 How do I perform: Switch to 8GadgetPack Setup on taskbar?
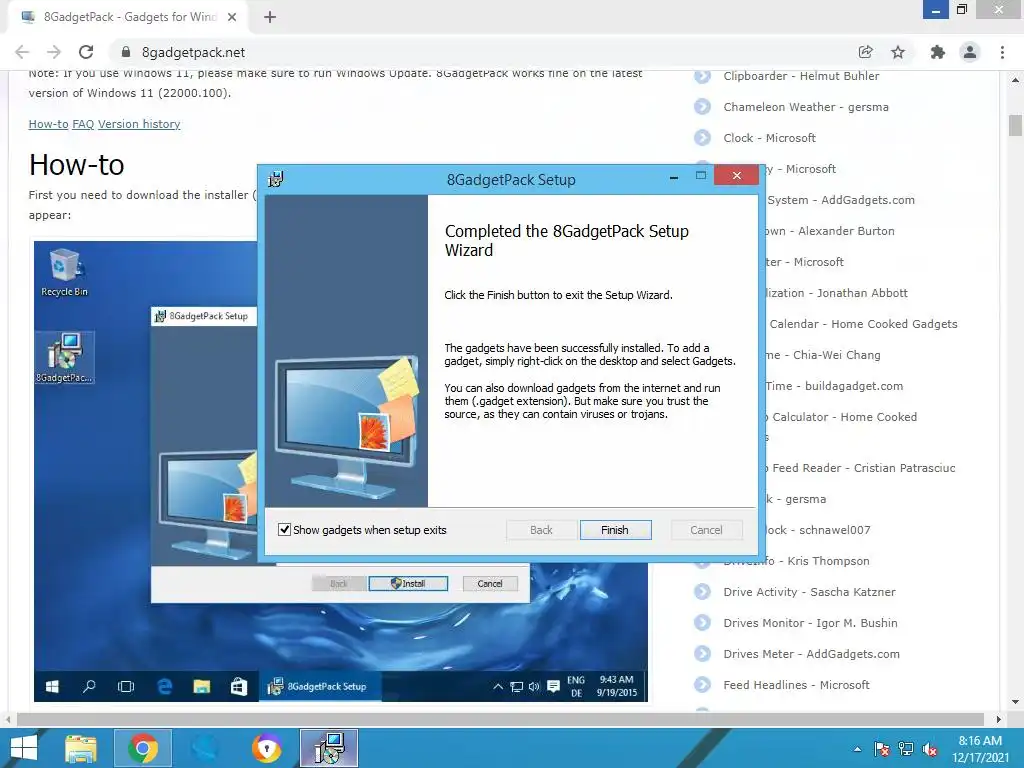(x=328, y=748)
